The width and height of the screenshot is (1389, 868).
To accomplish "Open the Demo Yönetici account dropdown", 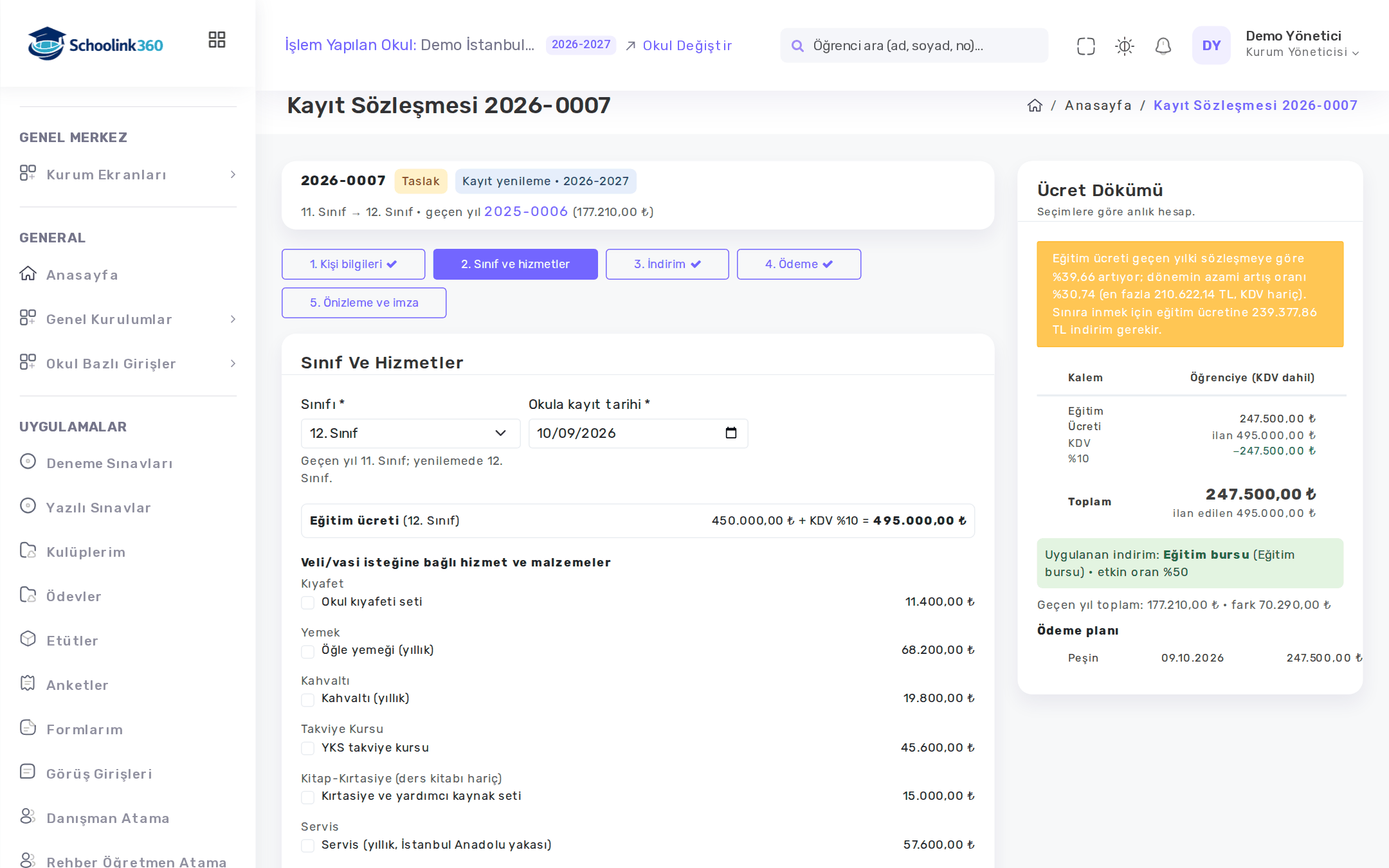I will [x=1302, y=44].
